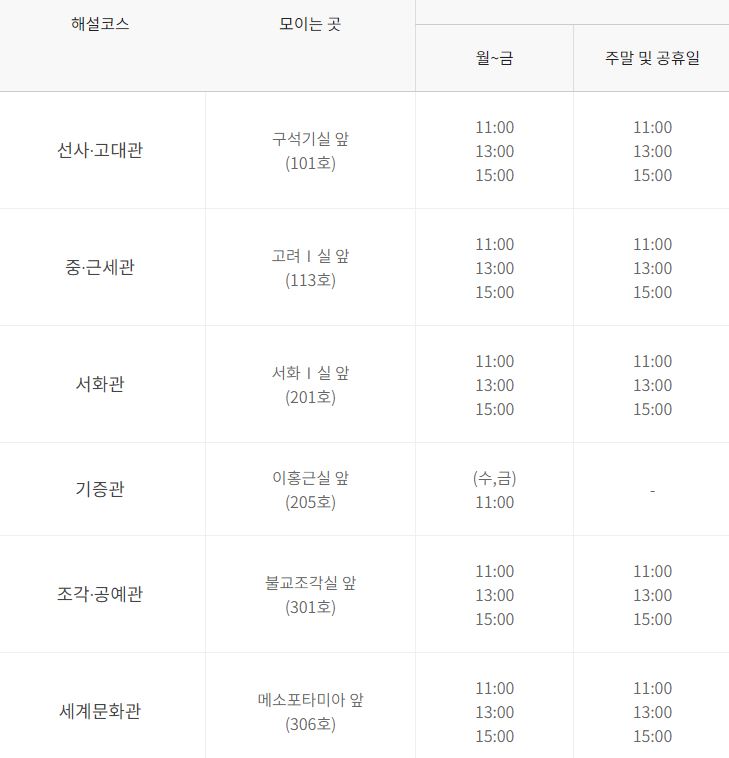Select the 조각·공예관 course cell
Image resolution: width=729 pixels, height=758 pixels.
(100, 595)
